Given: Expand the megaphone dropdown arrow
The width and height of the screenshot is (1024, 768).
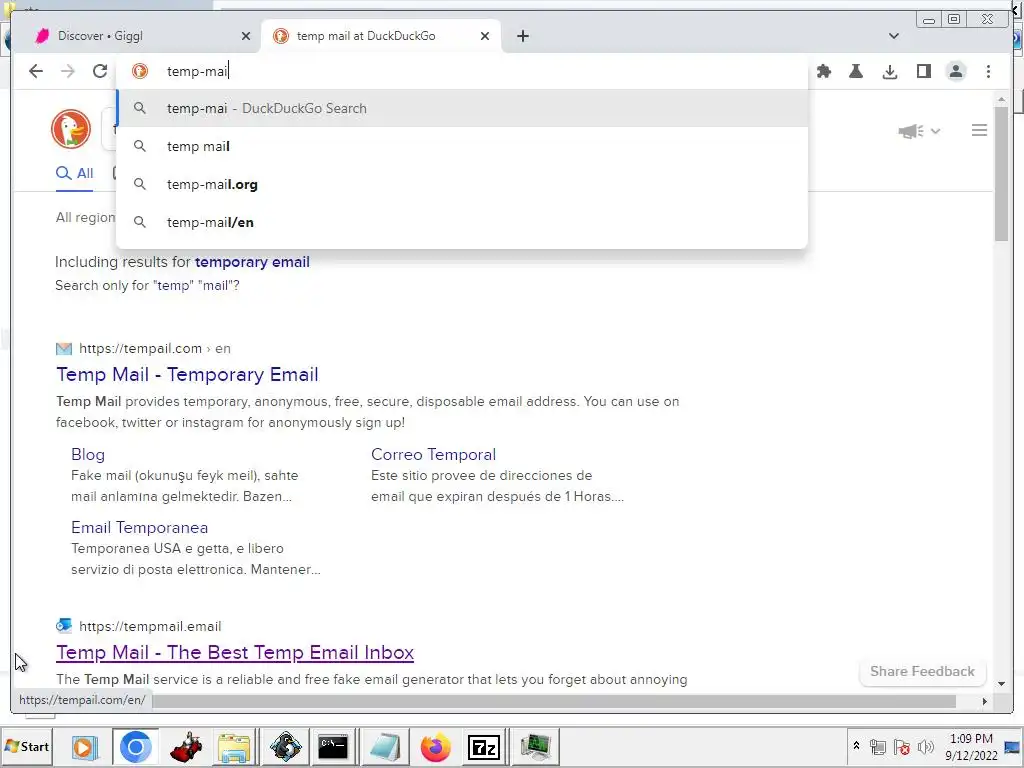Looking at the screenshot, I should click(935, 131).
